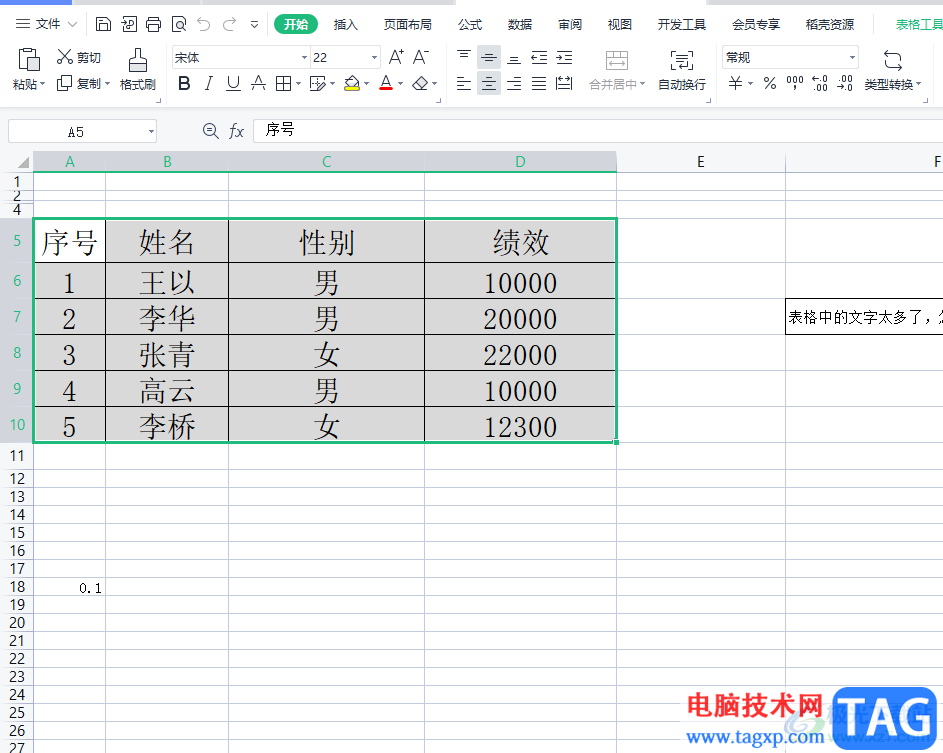Switch to the Data tab
The width and height of the screenshot is (943, 753).
tap(520, 25)
